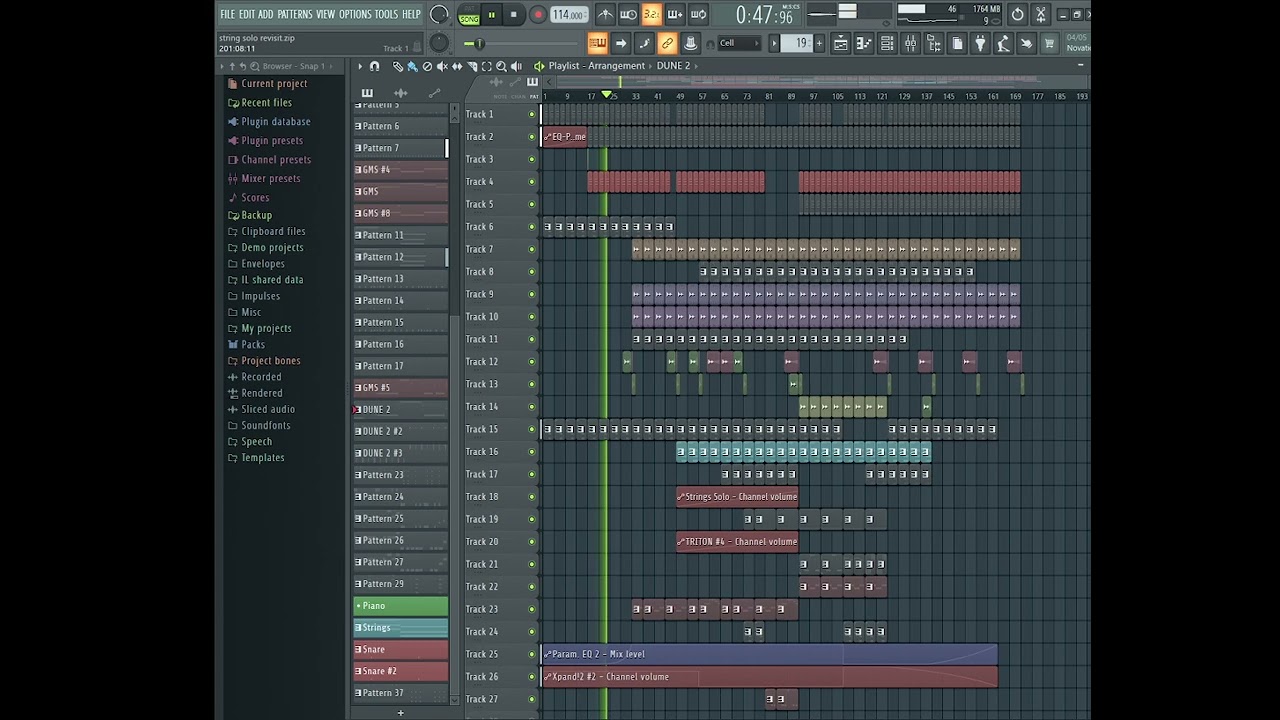The height and width of the screenshot is (720, 1280).
Task: Choose the Select tool in playlist toolbar
Action: click(487, 66)
